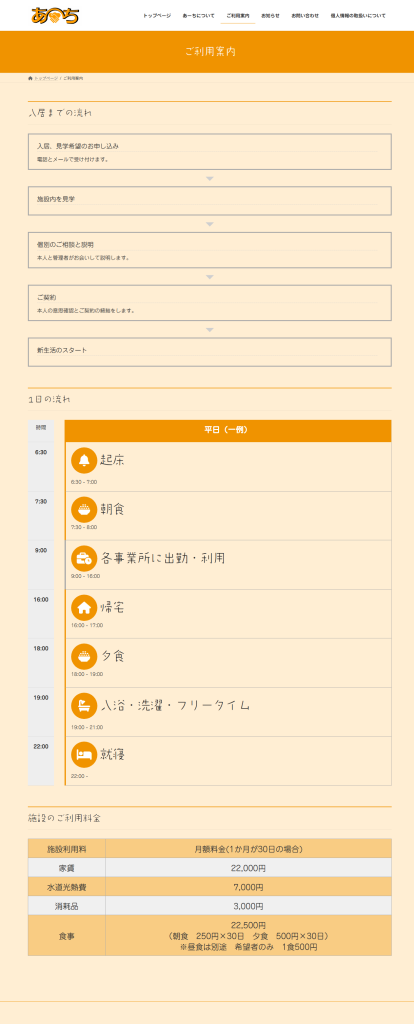Click the bed icon beside 就寝
Screen dimensions: 414x1024
click(84, 754)
